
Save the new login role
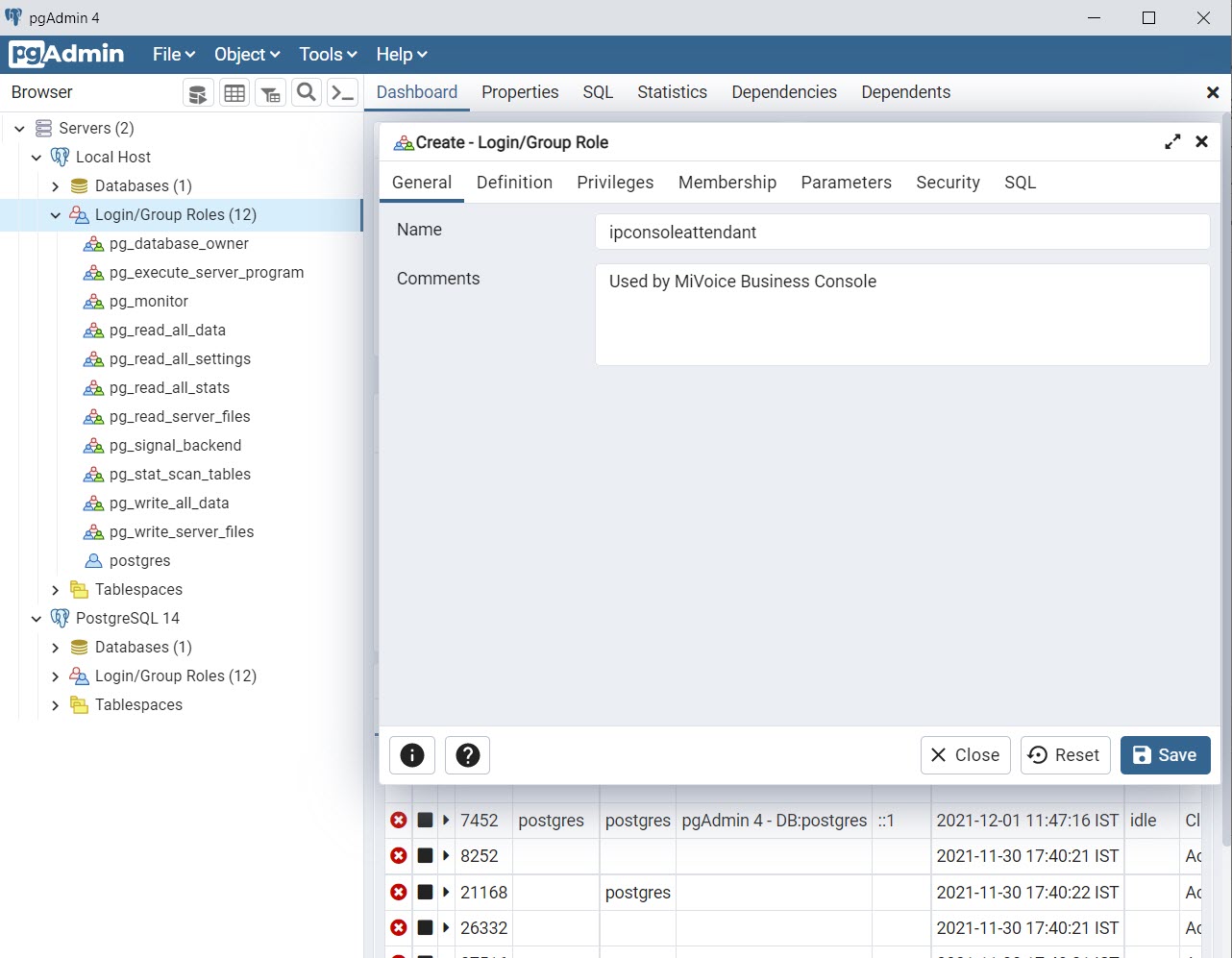(1165, 755)
